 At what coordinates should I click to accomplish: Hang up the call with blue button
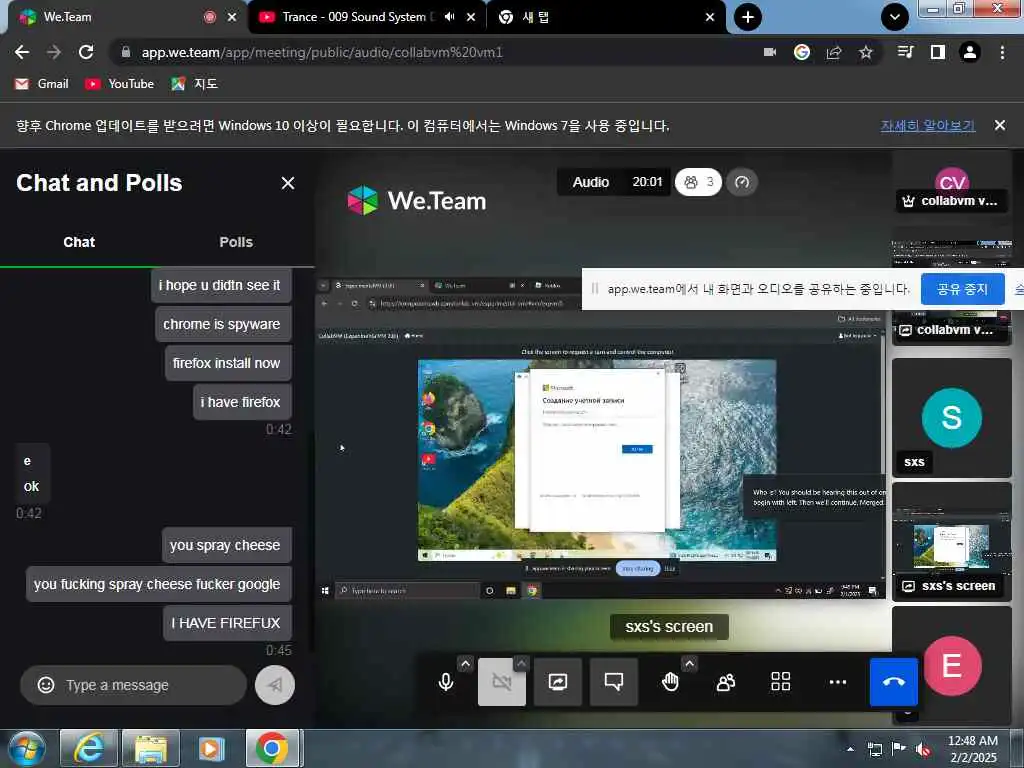893,682
